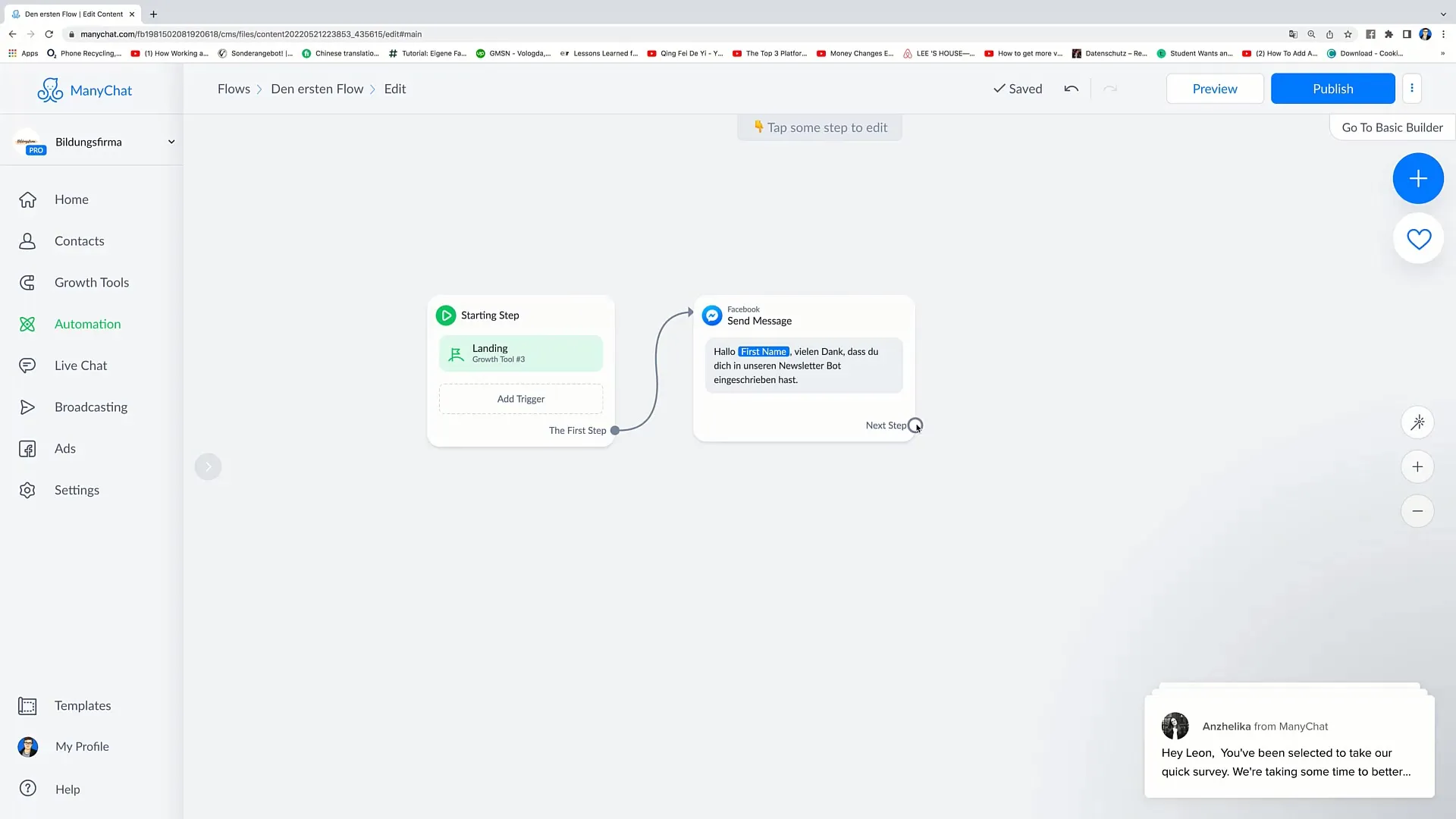
Task: Click the Automation sidebar icon
Action: click(27, 323)
